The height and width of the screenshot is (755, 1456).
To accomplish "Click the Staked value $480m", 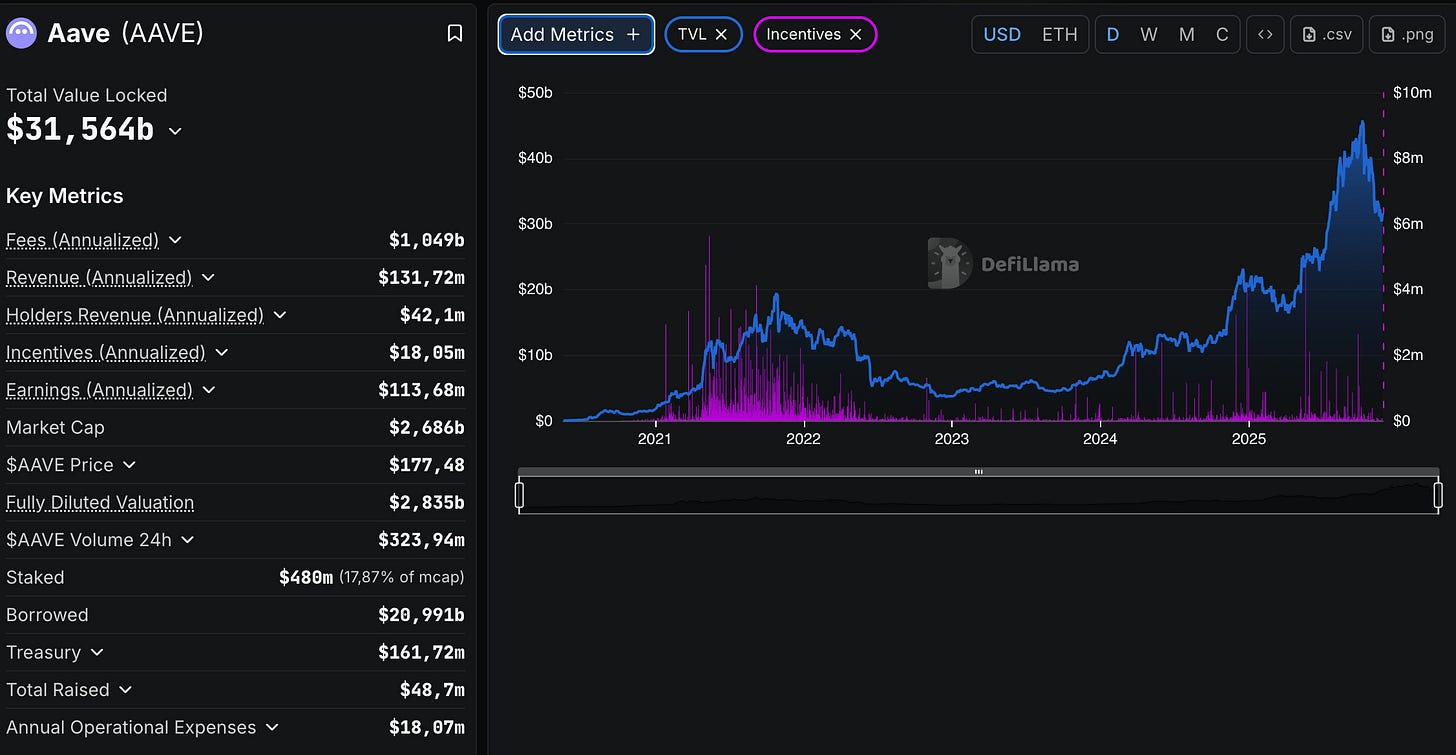I will pyautogui.click(x=306, y=577).
